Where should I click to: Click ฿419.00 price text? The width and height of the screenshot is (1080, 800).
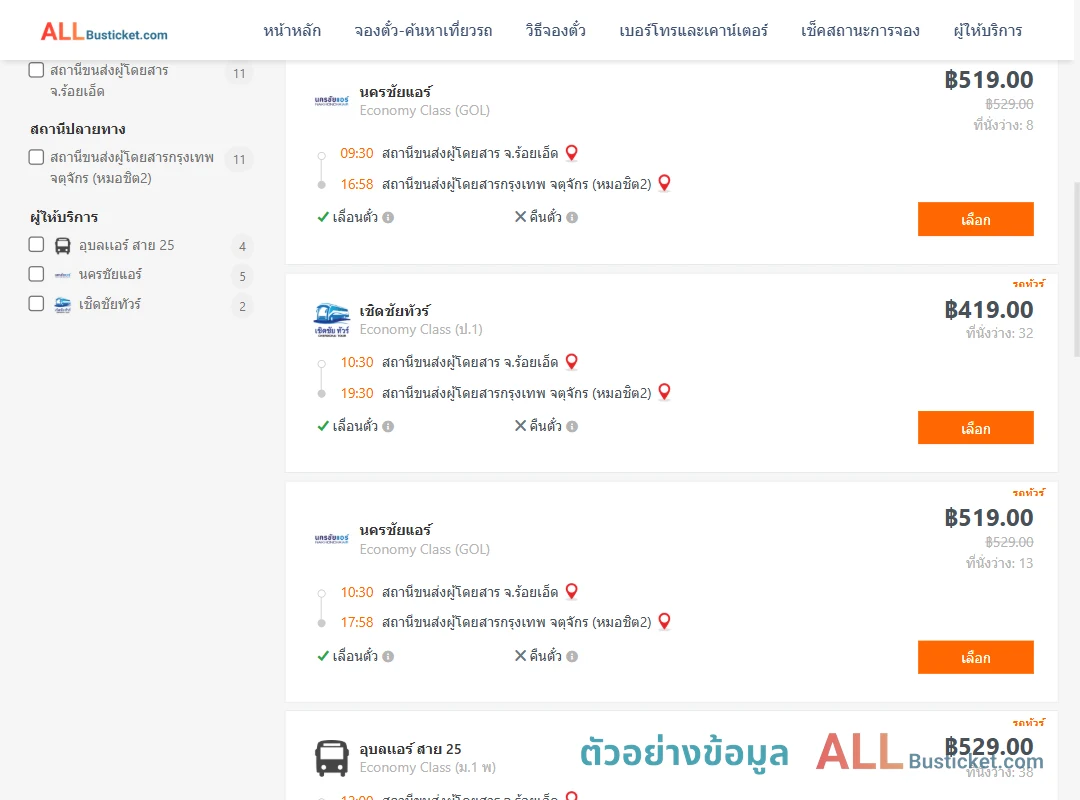click(x=988, y=310)
